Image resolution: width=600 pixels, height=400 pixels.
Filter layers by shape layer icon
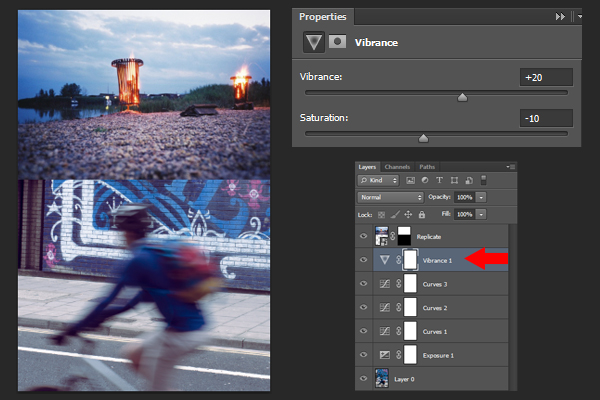pyautogui.click(x=454, y=180)
